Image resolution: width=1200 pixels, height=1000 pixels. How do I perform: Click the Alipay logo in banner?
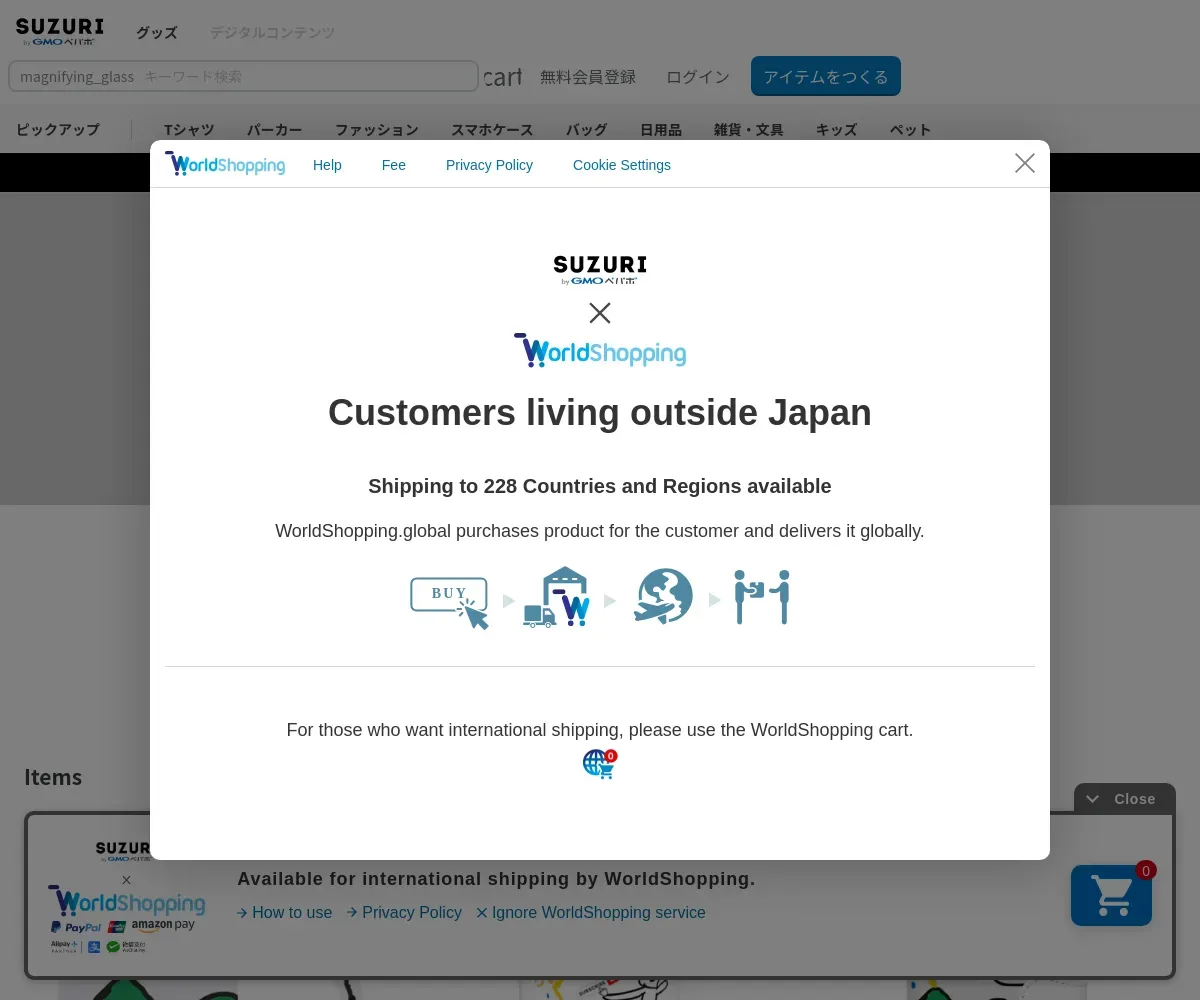tap(65, 945)
